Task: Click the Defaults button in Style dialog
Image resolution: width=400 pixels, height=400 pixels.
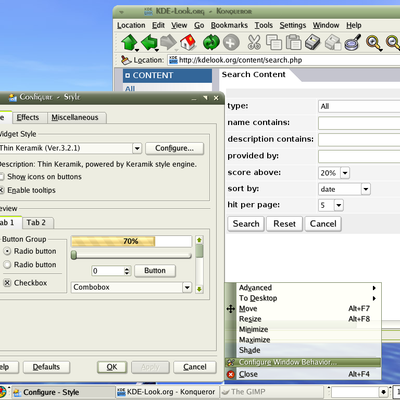Action: click(46, 367)
